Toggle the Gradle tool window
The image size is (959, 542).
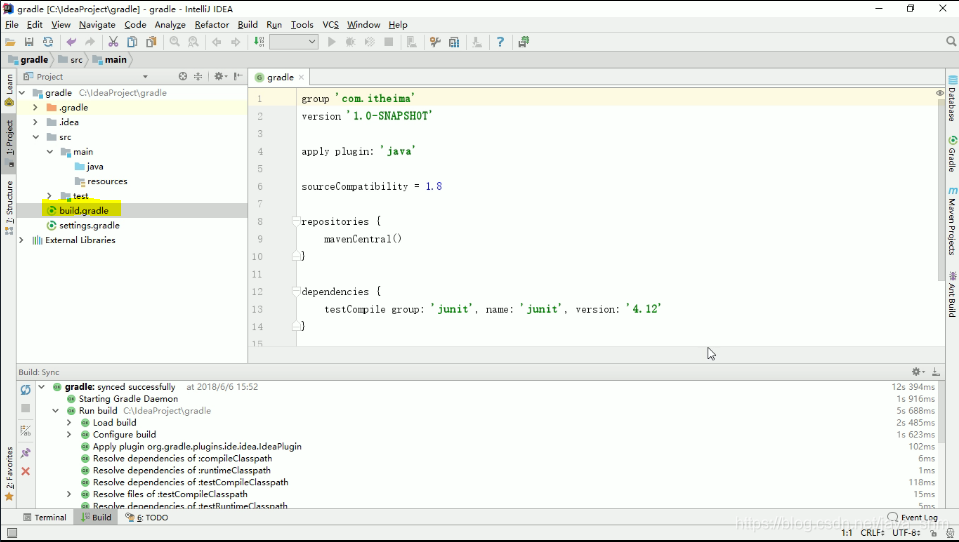tap(952, 154)
